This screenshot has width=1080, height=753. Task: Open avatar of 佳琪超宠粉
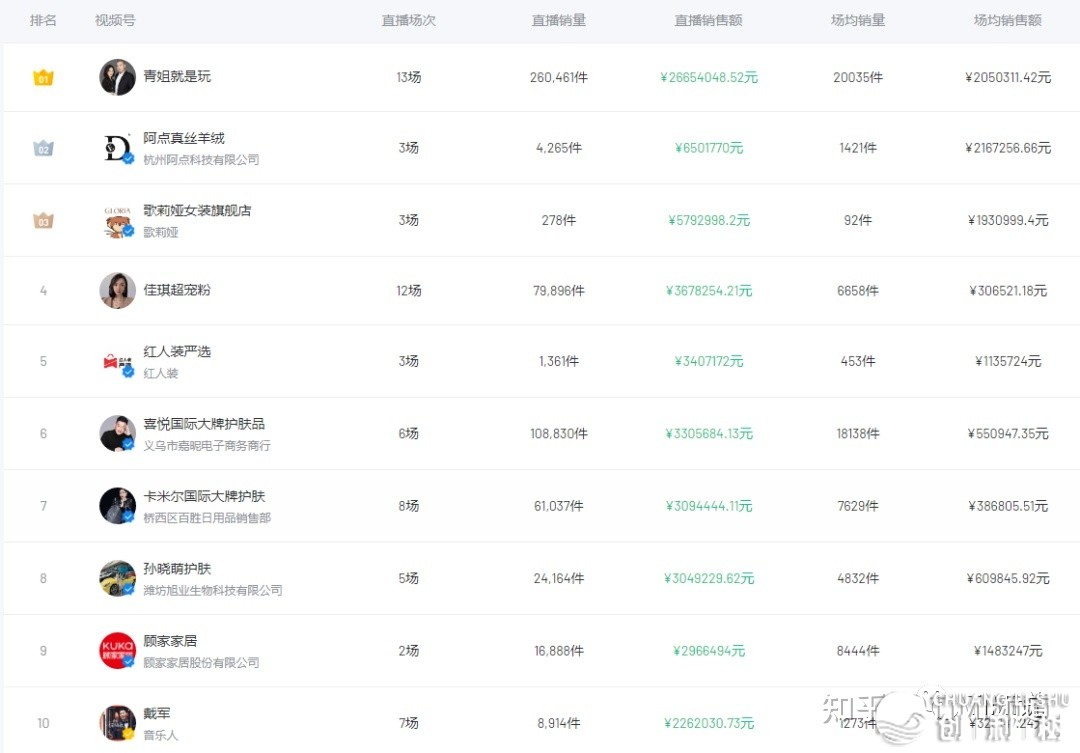117,291
